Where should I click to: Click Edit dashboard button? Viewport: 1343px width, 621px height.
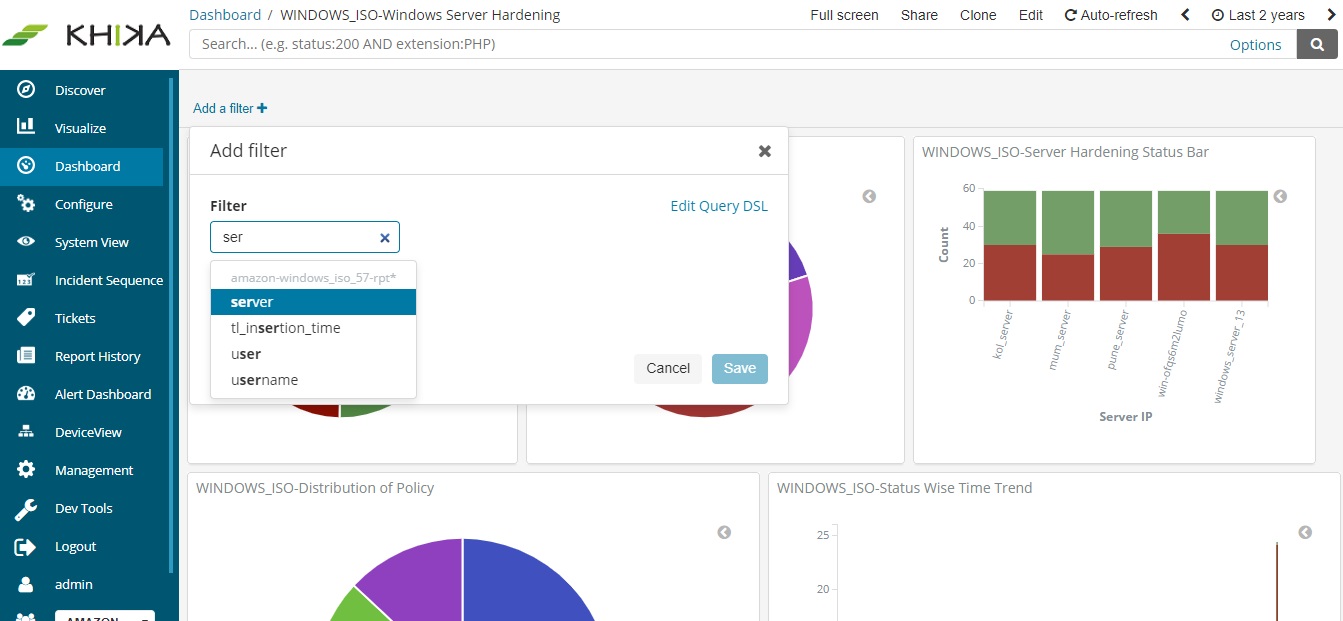tap(1031, 15)
